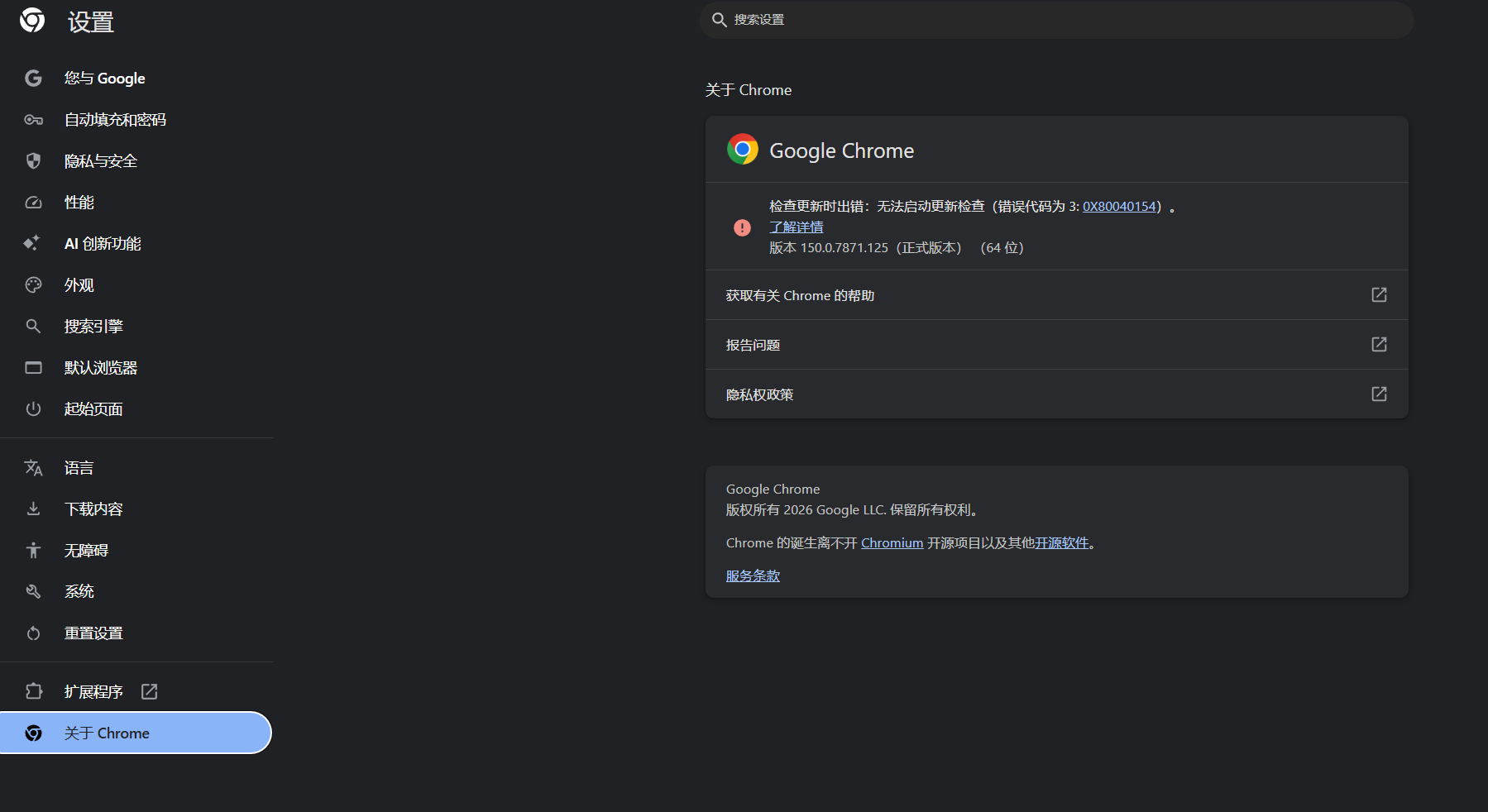Open 您与 Google settings section
Viewport: 1488px width, 812px height.
(136, 79)
